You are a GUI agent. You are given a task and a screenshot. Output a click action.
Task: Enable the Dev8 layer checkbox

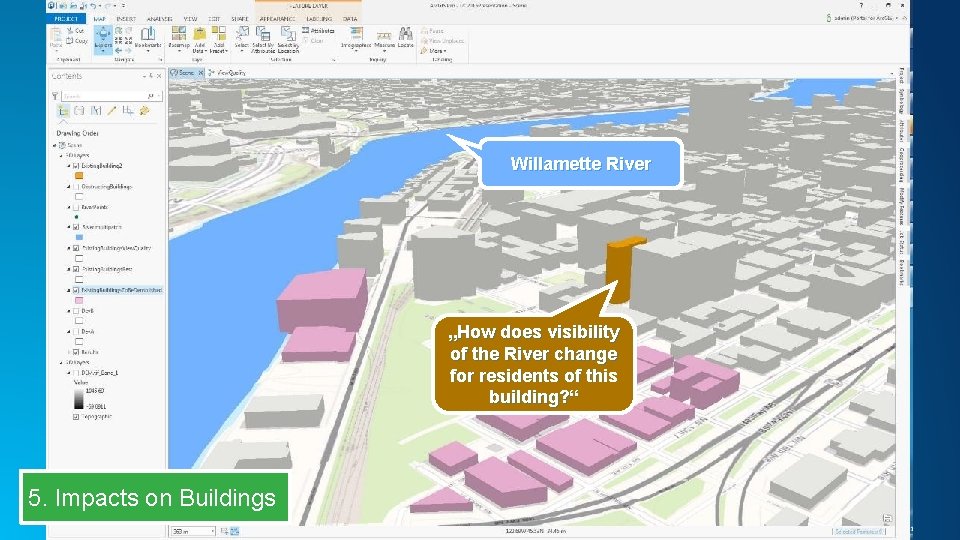76,311
